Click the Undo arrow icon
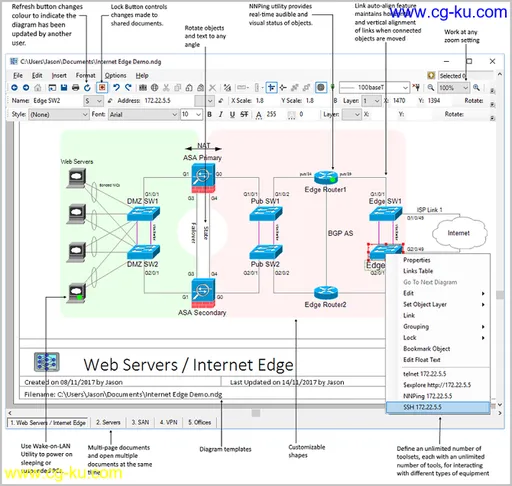 [116, 88]
